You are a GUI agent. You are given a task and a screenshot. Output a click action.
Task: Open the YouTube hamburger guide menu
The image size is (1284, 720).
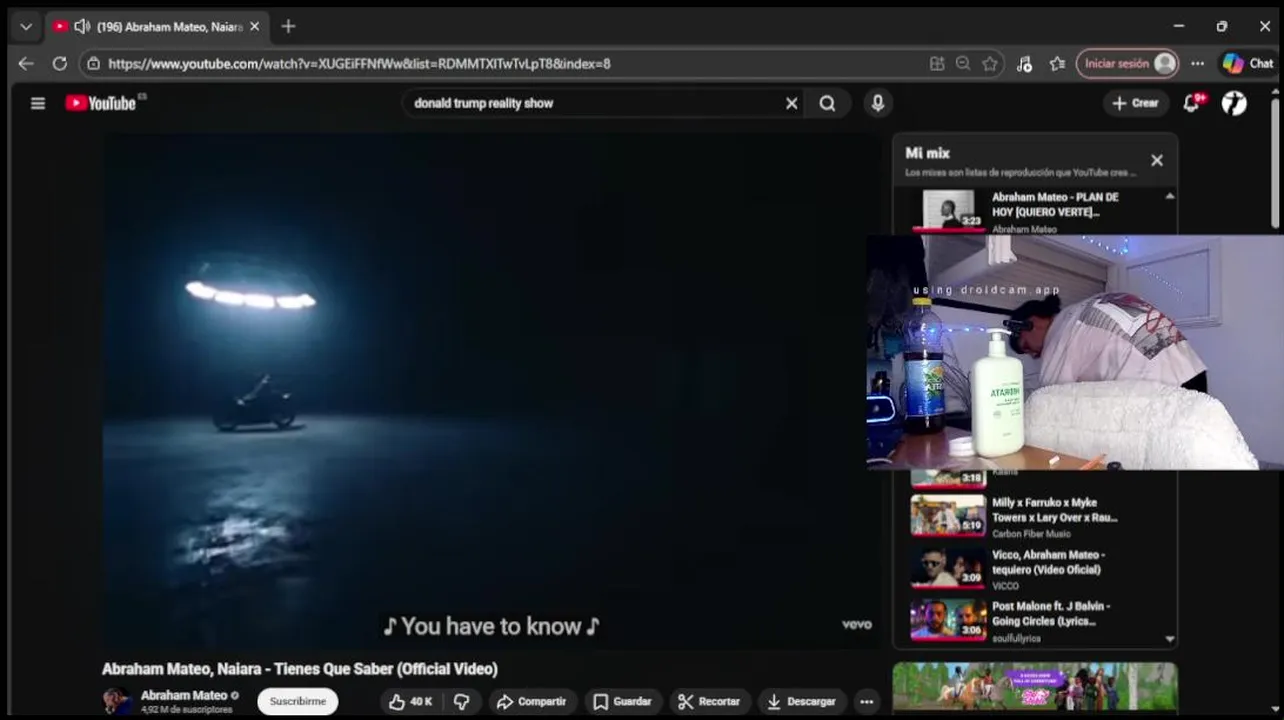click(x=38, y=103)
